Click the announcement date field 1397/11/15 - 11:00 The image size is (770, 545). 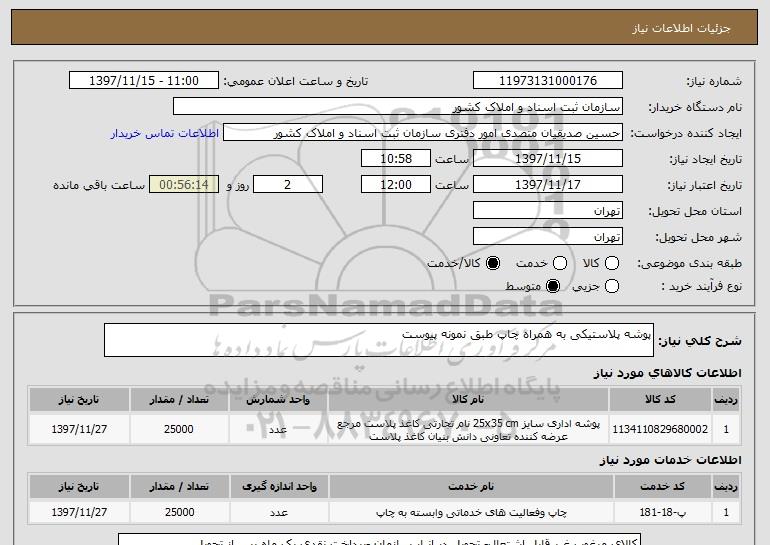(144, 81)
